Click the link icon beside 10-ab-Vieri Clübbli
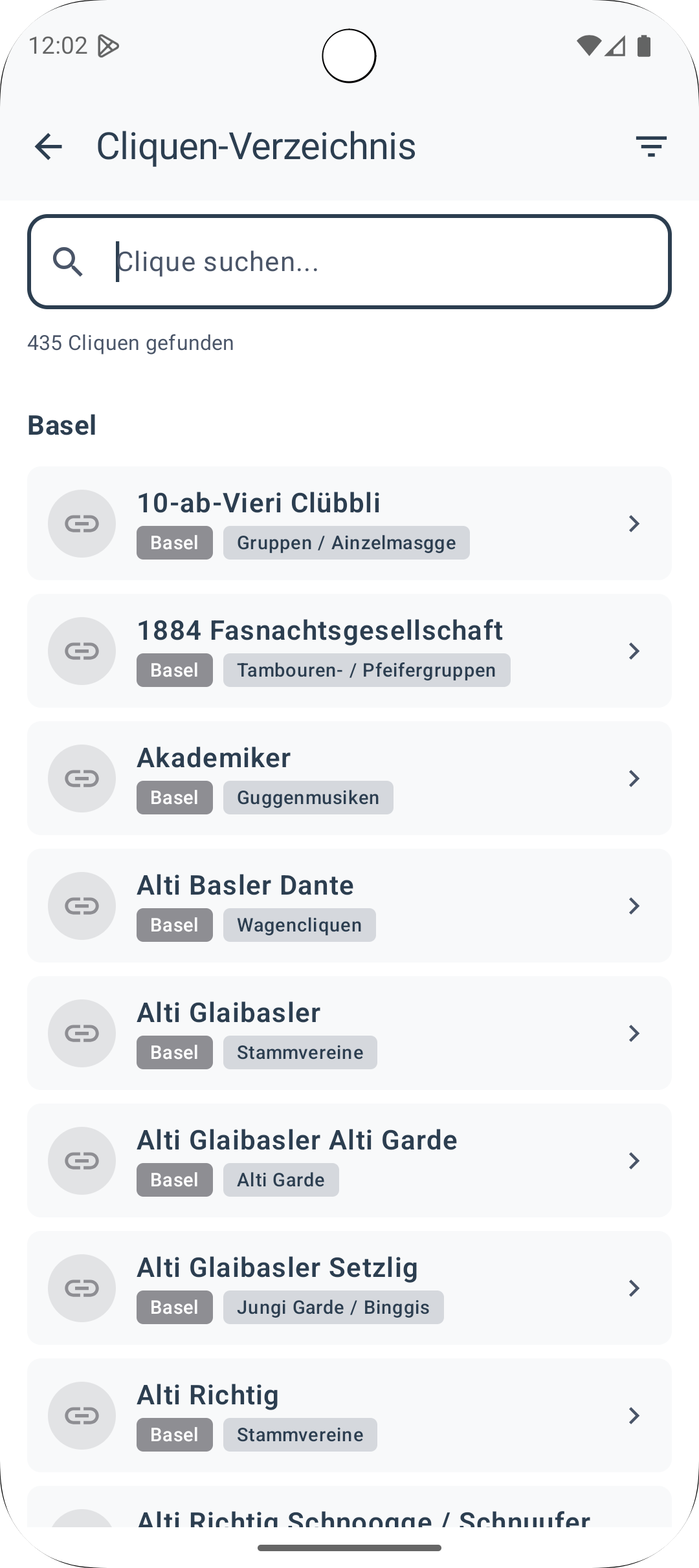This screenshot has width=699, height=1568. tap(82, 523)
